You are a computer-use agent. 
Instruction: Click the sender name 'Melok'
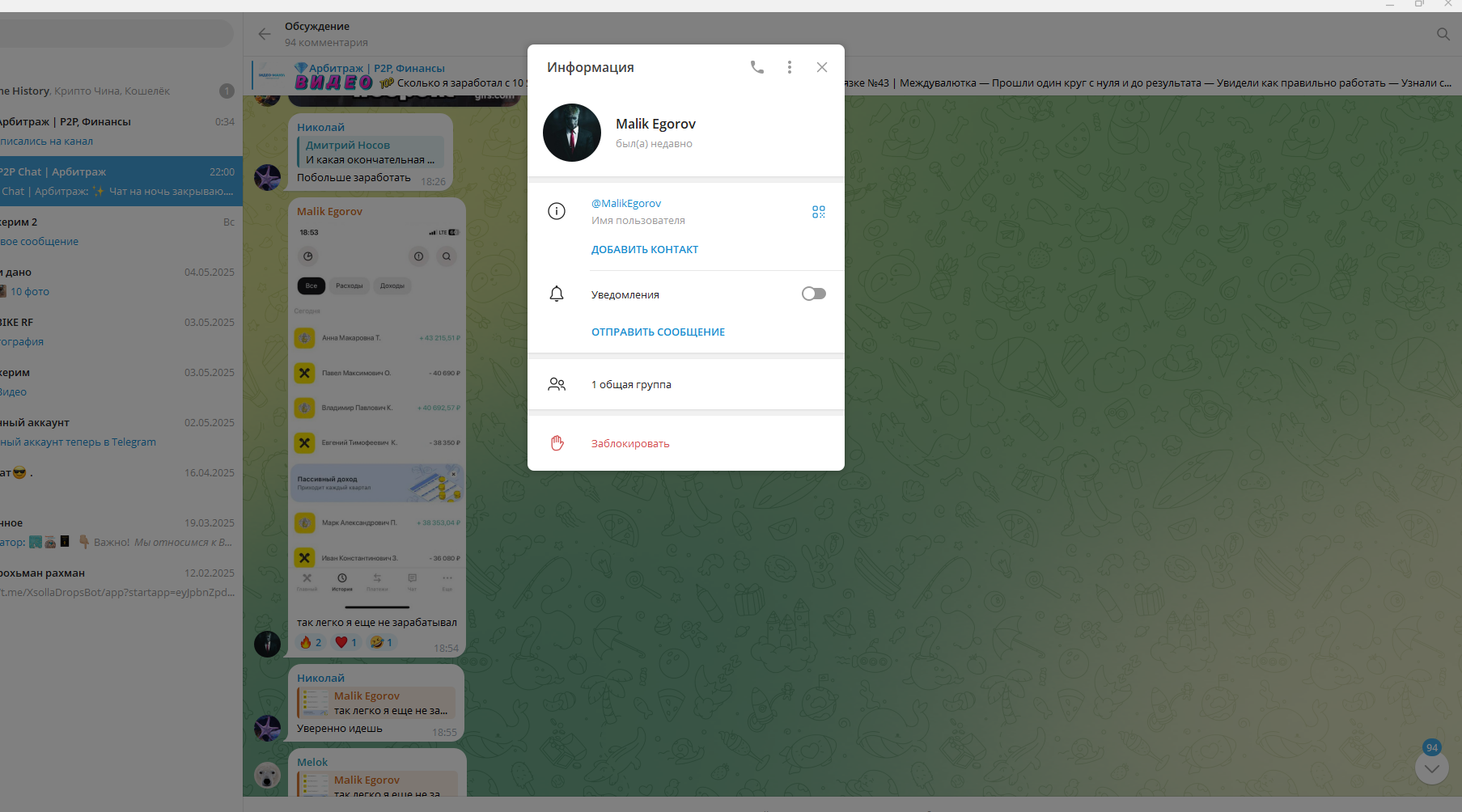[x=312, y=762]
